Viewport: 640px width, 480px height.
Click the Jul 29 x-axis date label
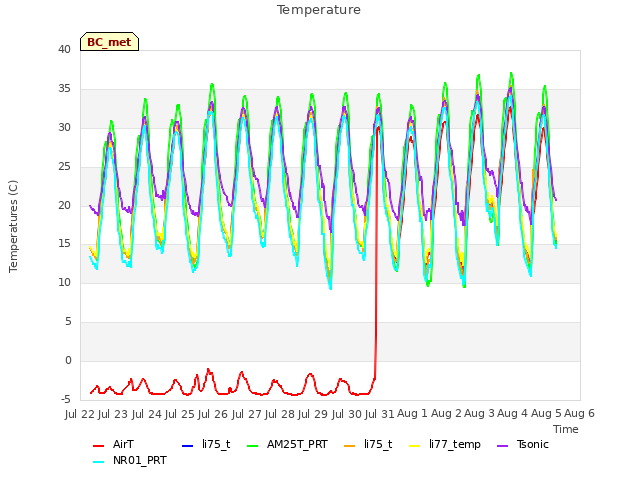coord(313,414)
